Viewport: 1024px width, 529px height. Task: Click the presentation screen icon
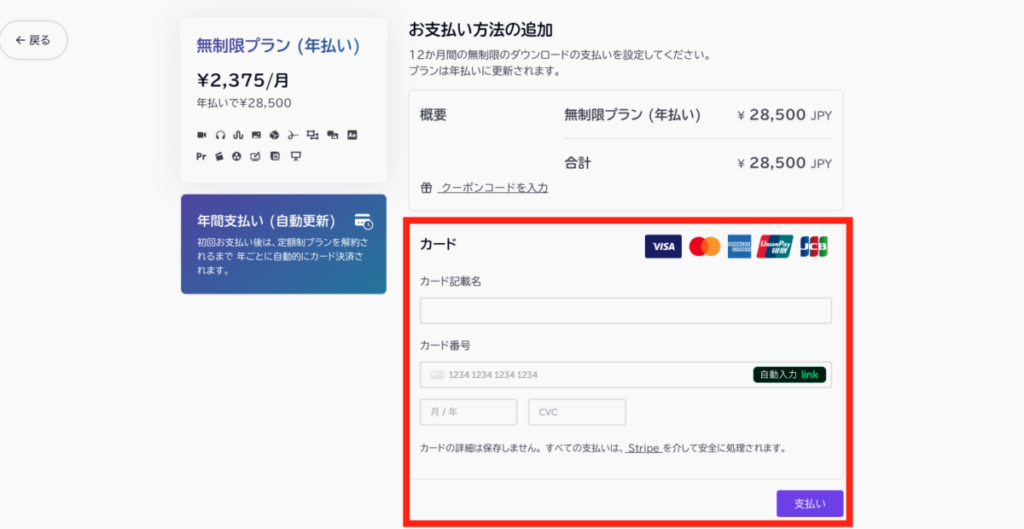(x=295, y=156)
